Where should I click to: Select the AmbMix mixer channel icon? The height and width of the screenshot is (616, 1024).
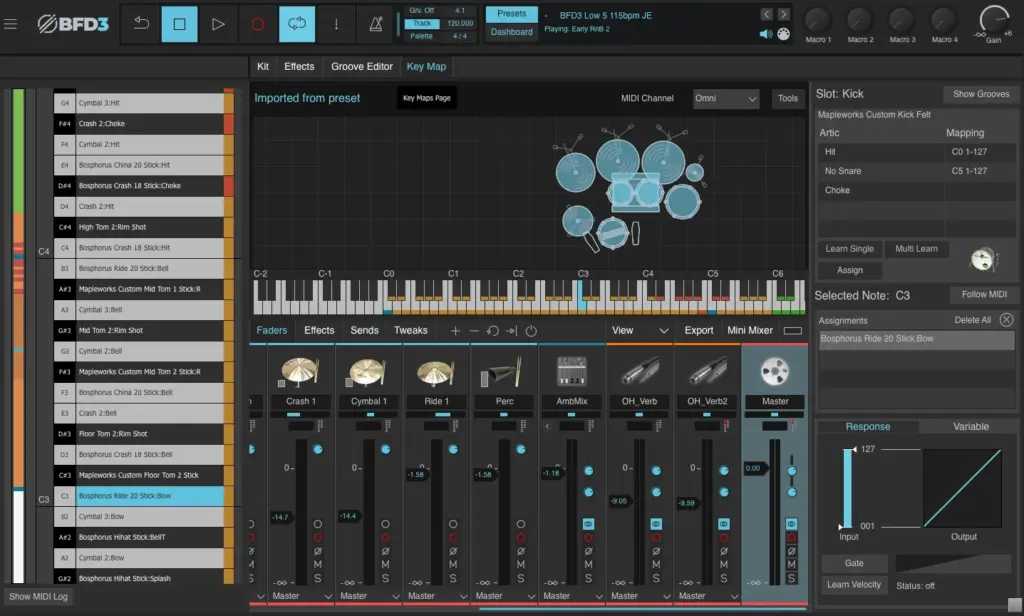[571, 372]
